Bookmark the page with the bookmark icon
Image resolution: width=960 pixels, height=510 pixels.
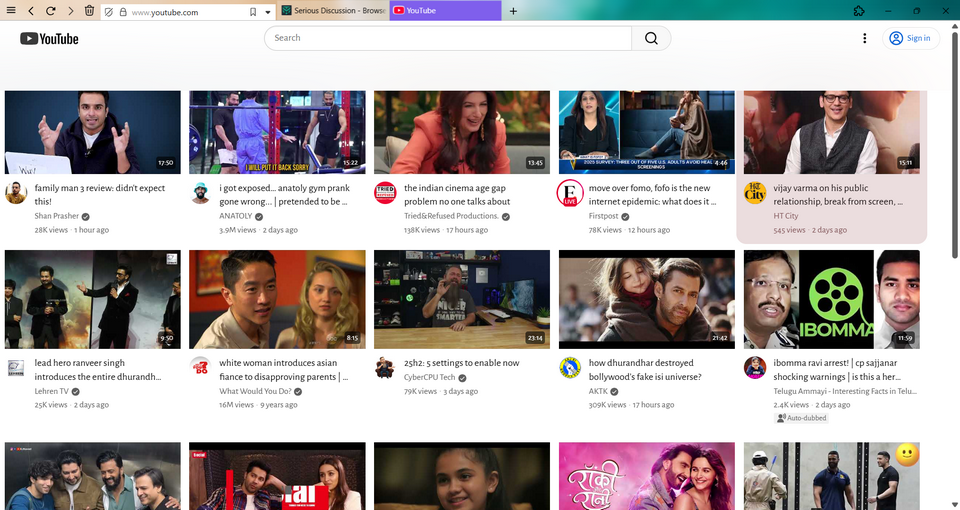coord(253,12)
